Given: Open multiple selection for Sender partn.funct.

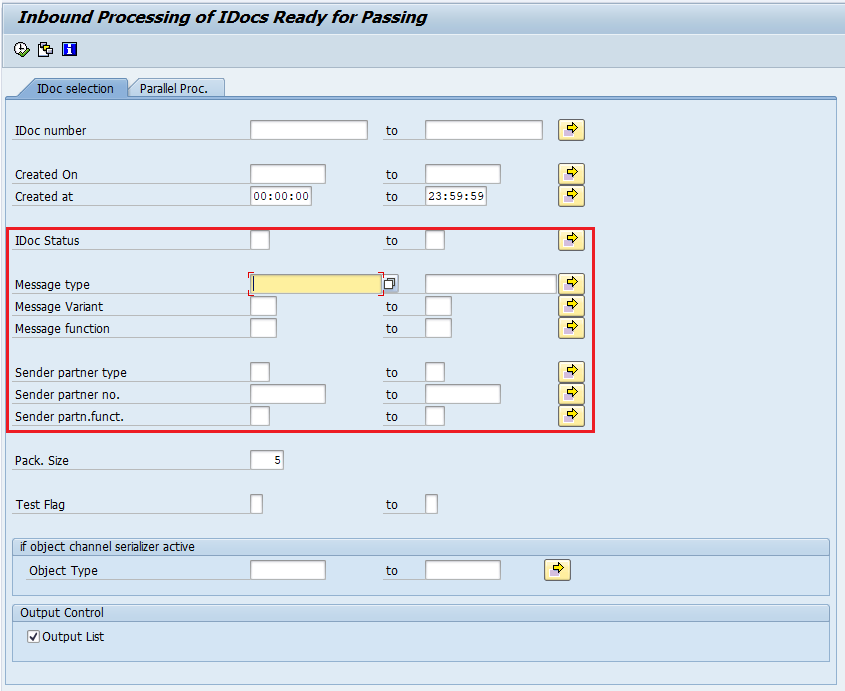Looking at the screenshot, I should (571, 416).
